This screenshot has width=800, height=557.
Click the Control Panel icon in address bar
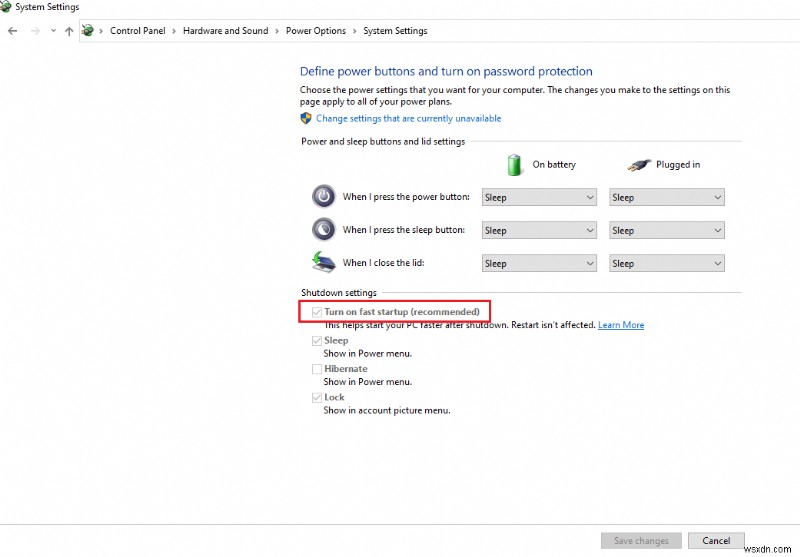(88, 31)
